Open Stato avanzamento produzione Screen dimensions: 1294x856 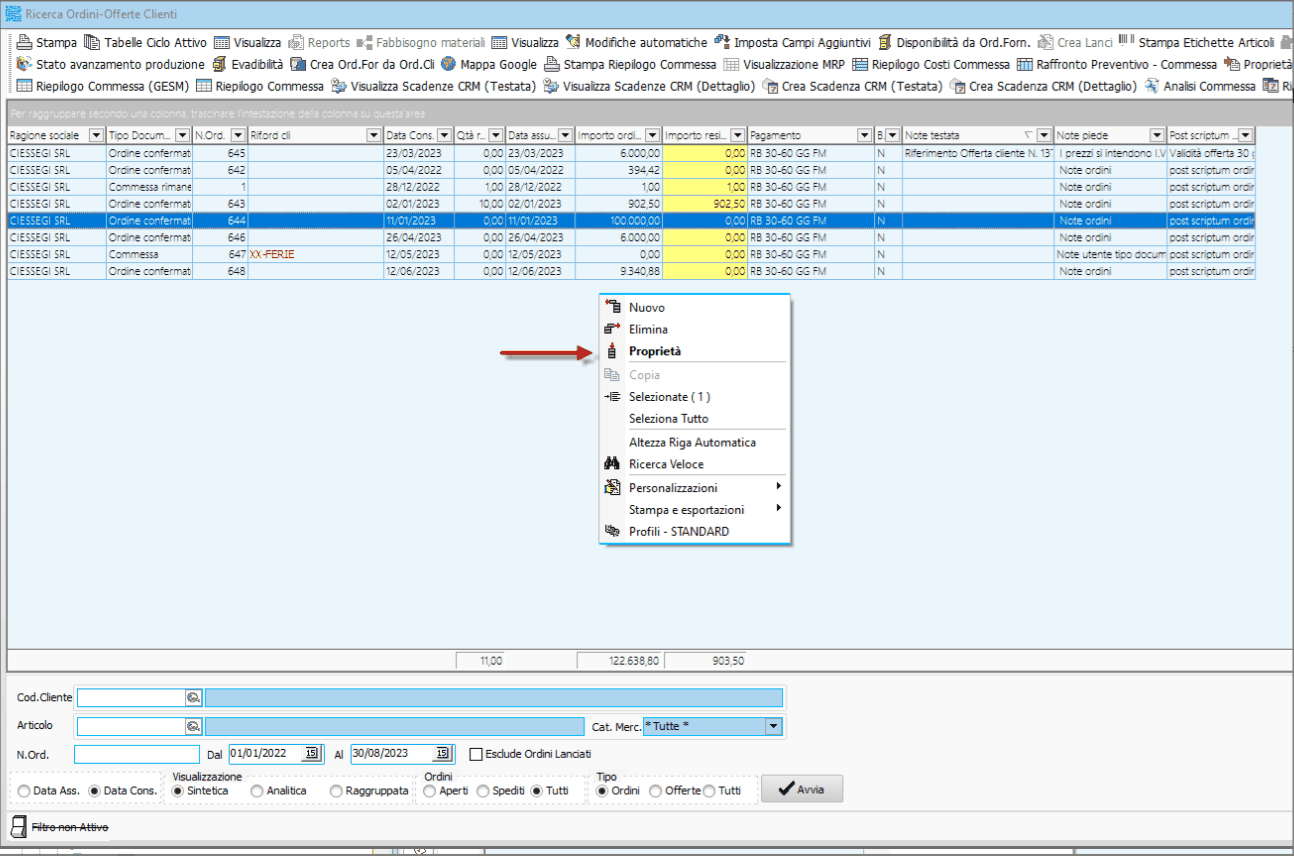[111, 64]
